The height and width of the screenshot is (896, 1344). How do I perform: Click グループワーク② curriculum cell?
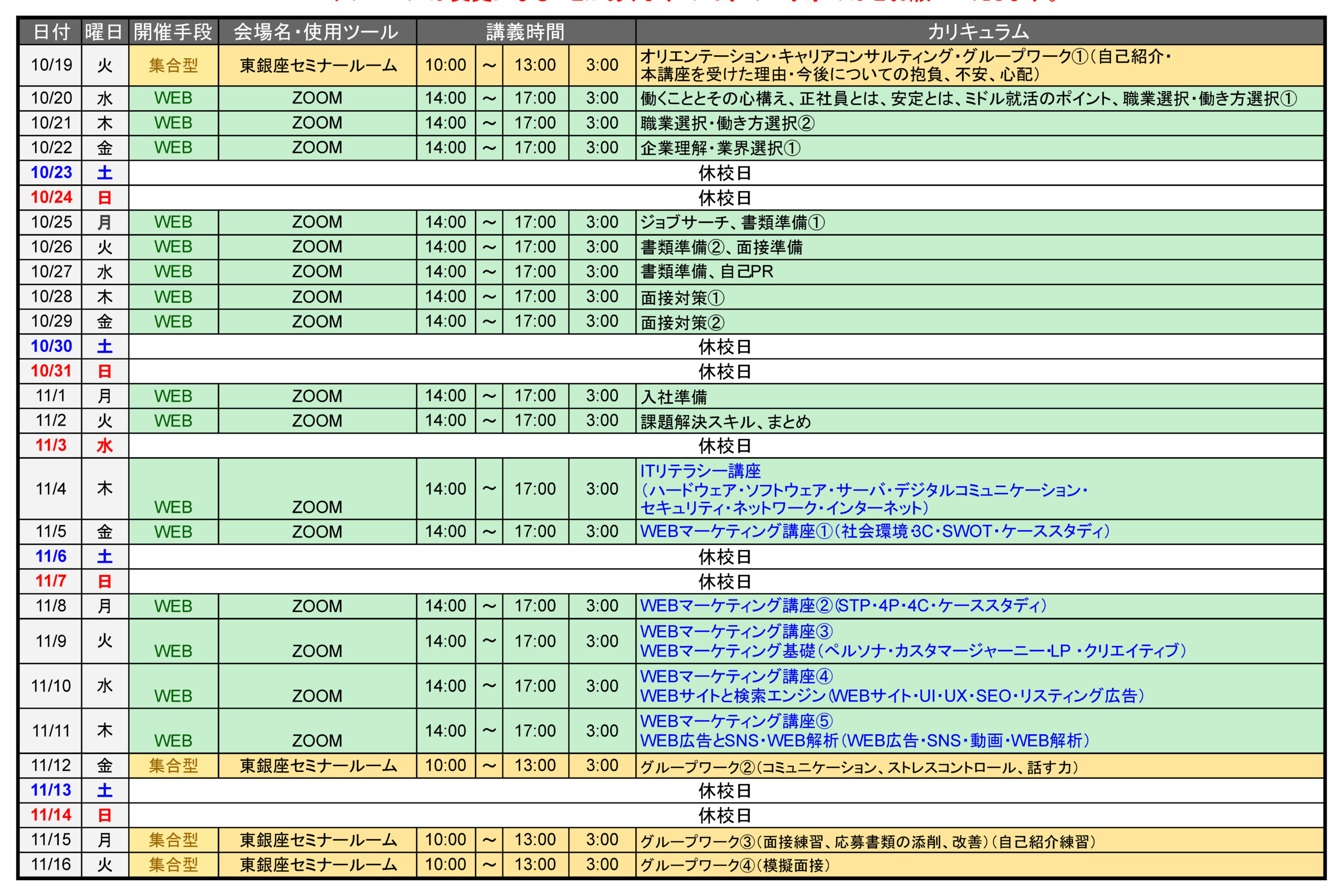pyautogui.click(x=980, y=766)
